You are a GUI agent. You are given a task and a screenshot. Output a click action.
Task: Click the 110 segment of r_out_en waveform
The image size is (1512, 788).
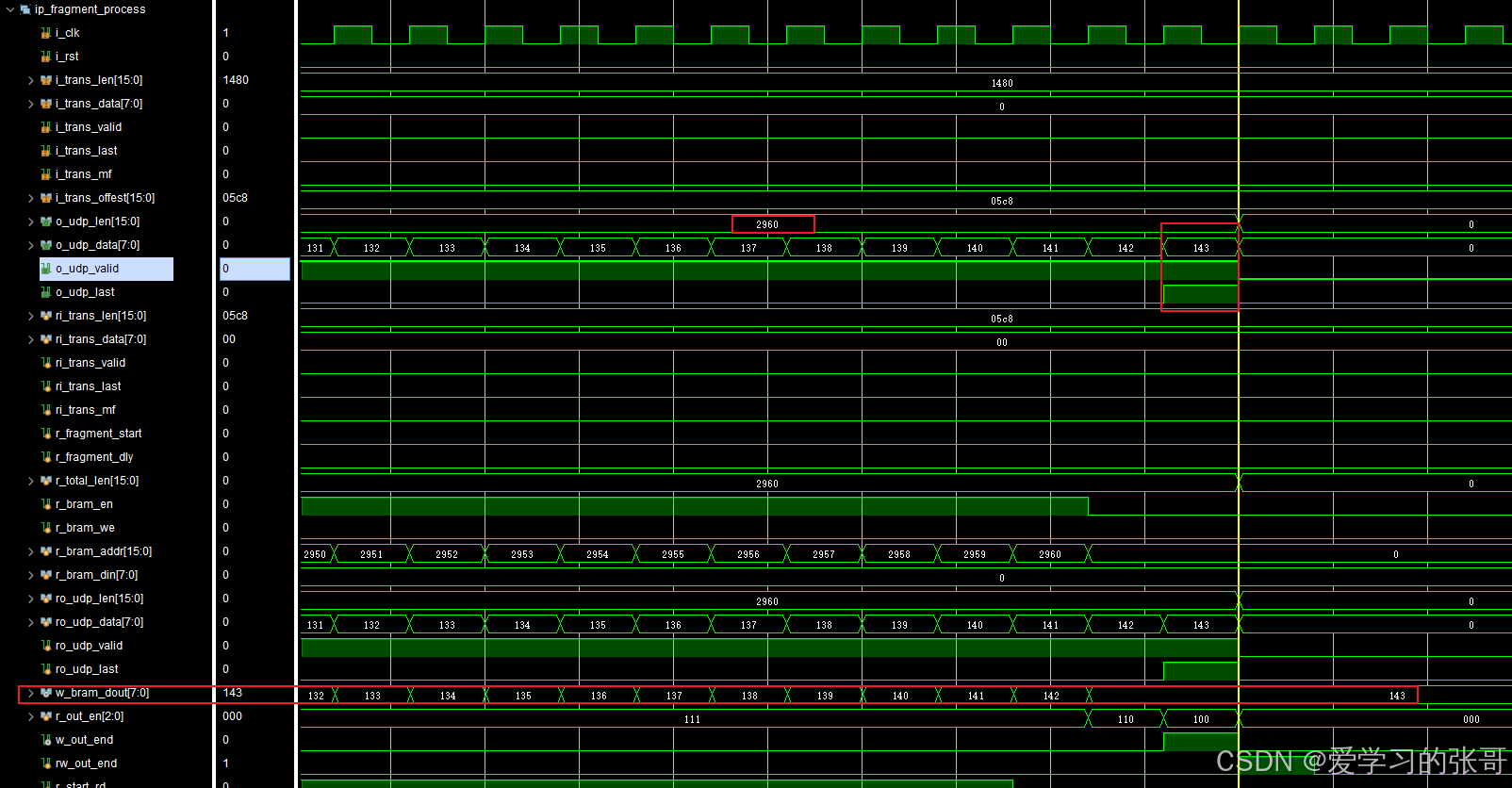pos(1126,719)
